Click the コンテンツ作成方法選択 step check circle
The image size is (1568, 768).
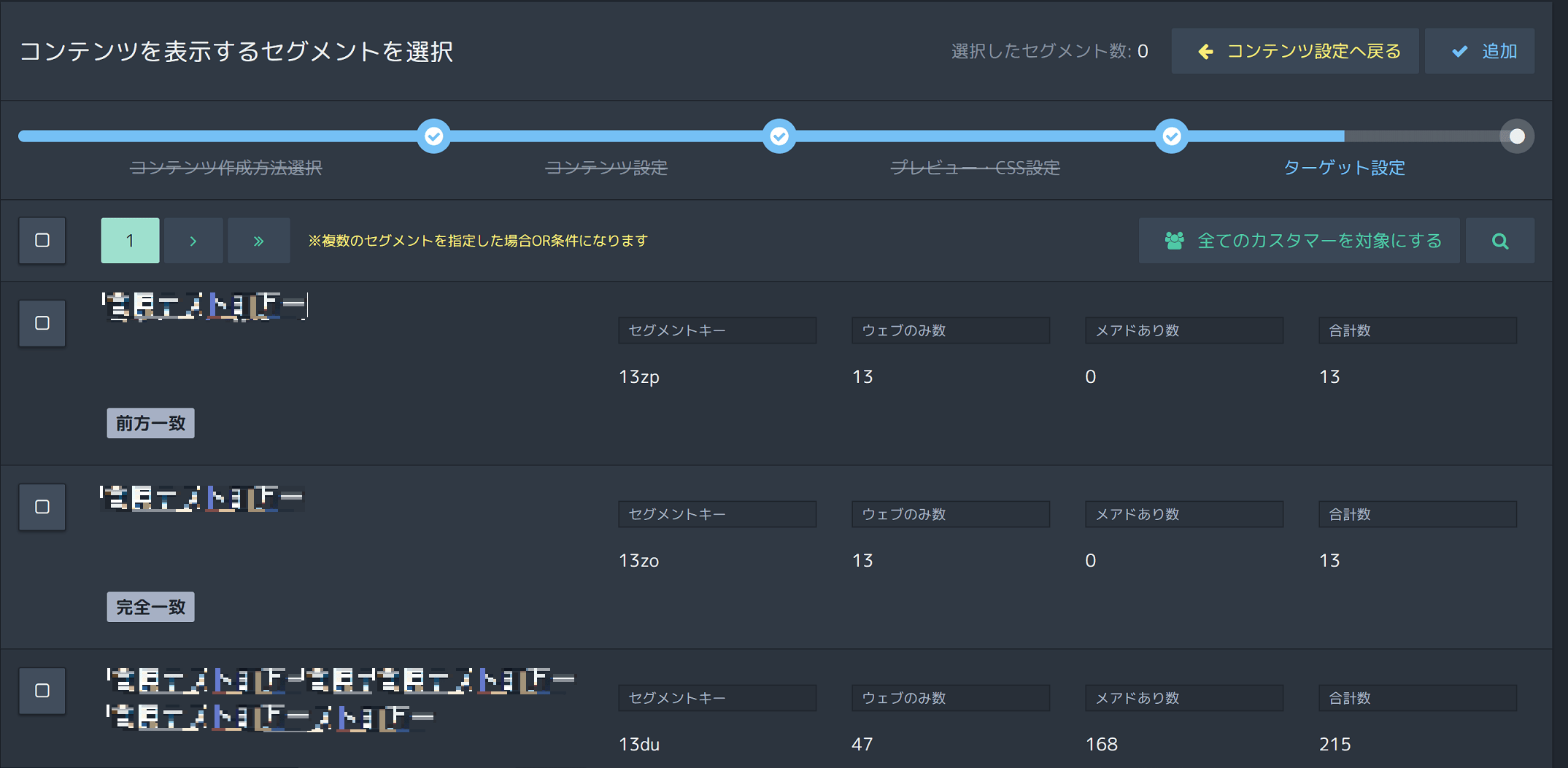click(x=433, y=136)
